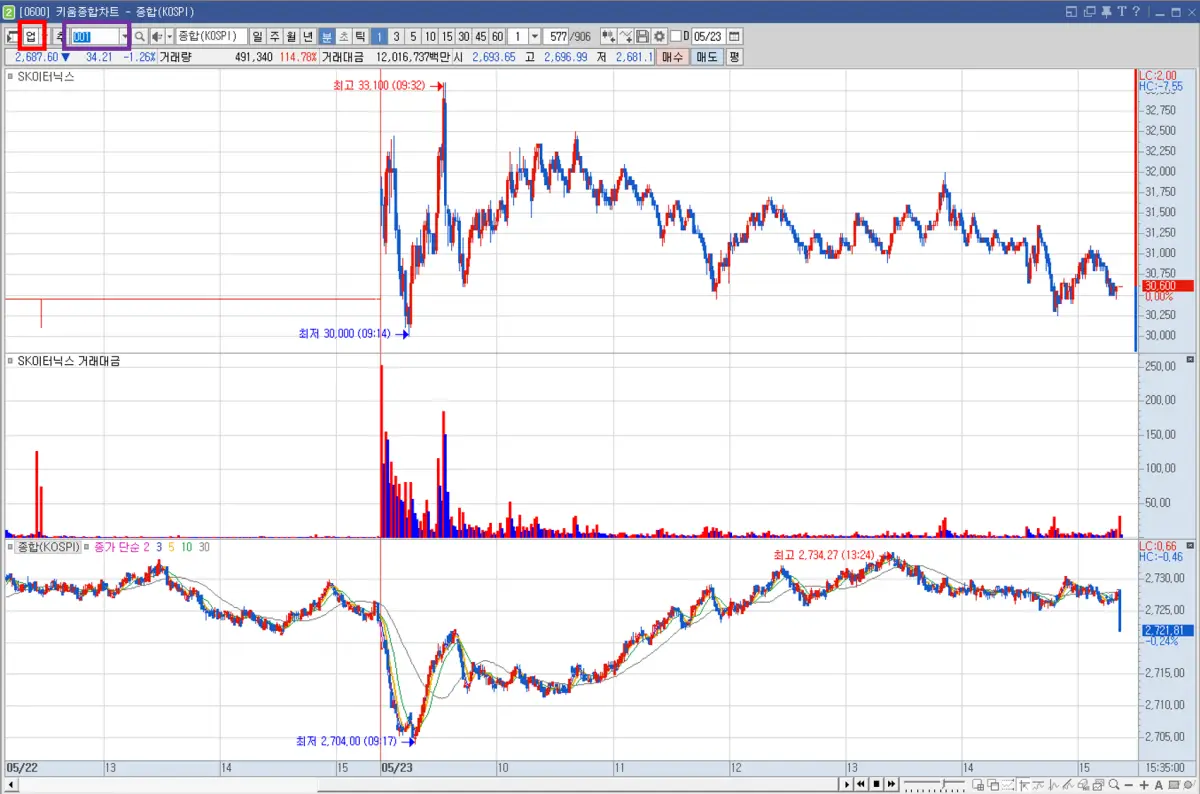Select the 월 (monthly) period button
Screen dimensions: 1200x794
[x=291, y=36]
